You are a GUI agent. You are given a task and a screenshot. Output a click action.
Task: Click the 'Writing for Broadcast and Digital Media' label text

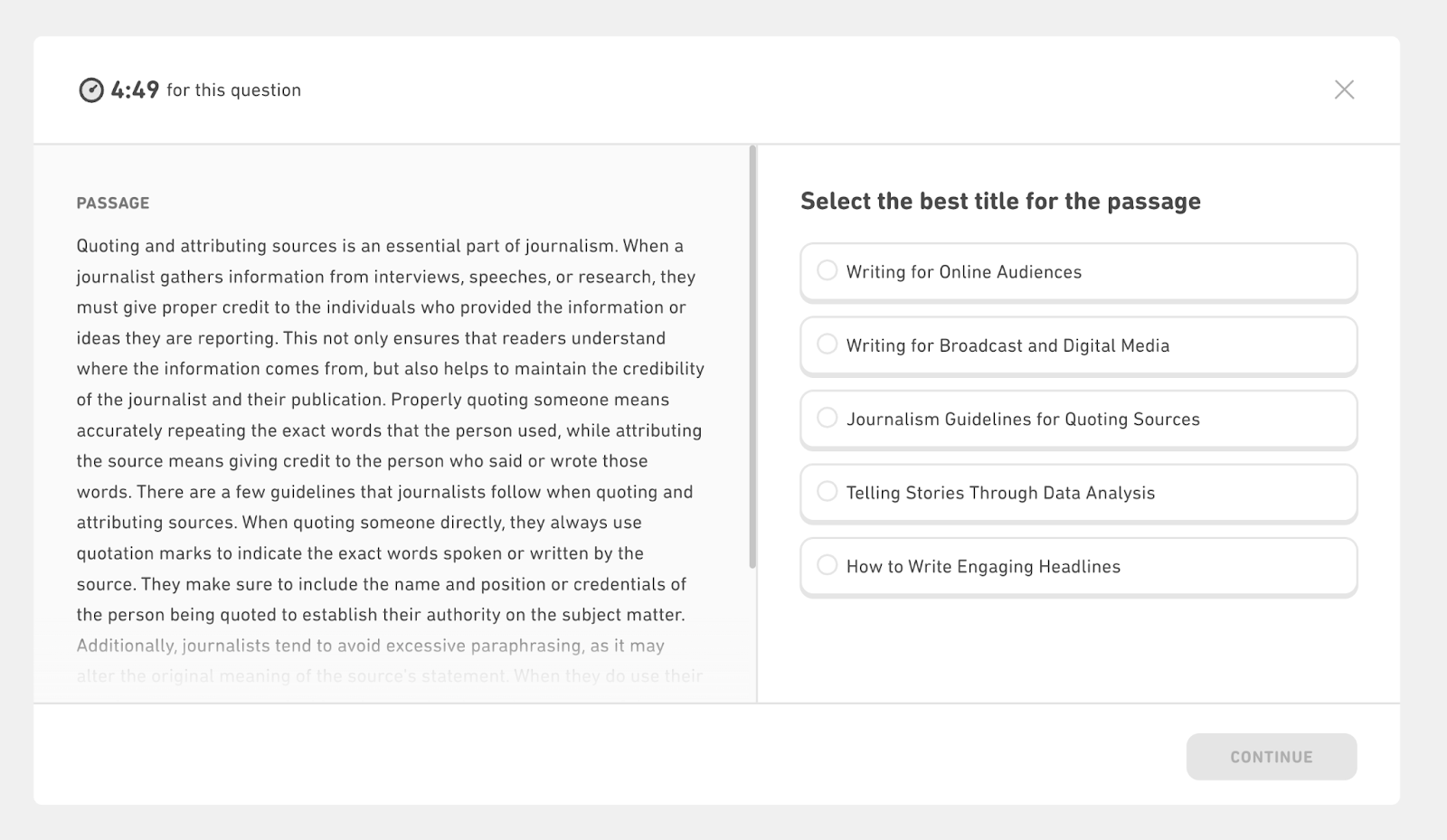1007,345
